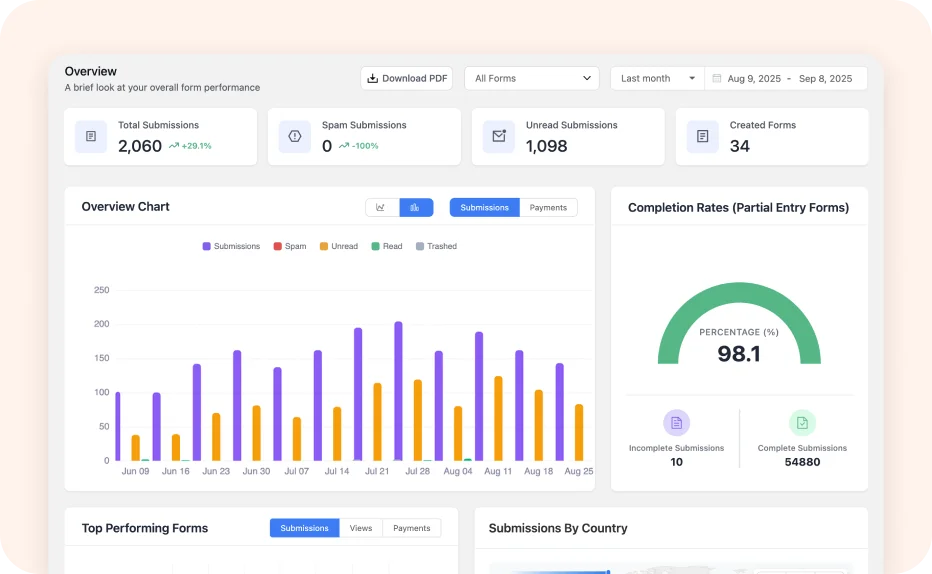Click the Spam Submissions hexagon icon
Viewport: 932px width, 574px height.
[295, 136]
